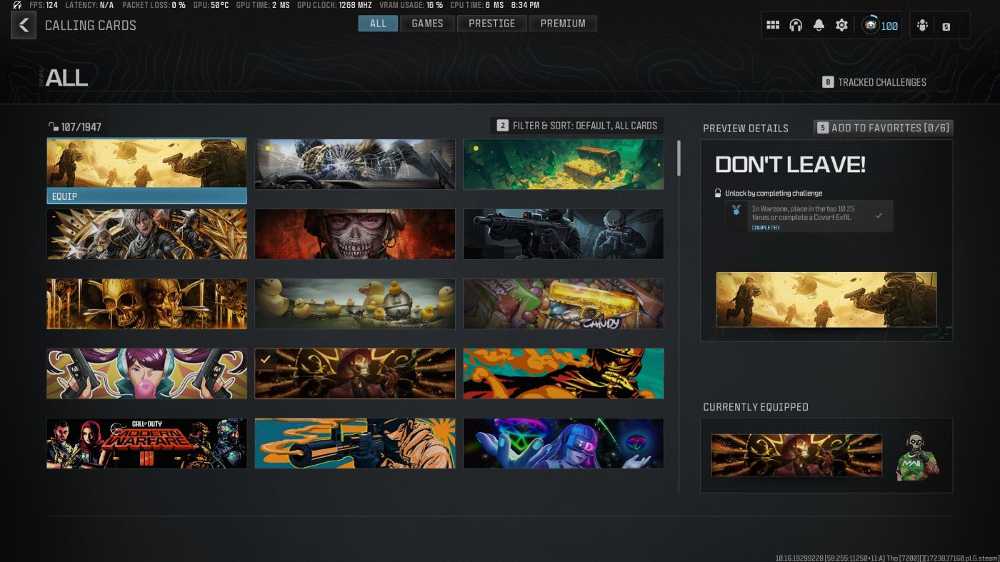The image size is (1000, 562).
Task: Open the notifications bell icon
Action: click(x=818, y=26)
